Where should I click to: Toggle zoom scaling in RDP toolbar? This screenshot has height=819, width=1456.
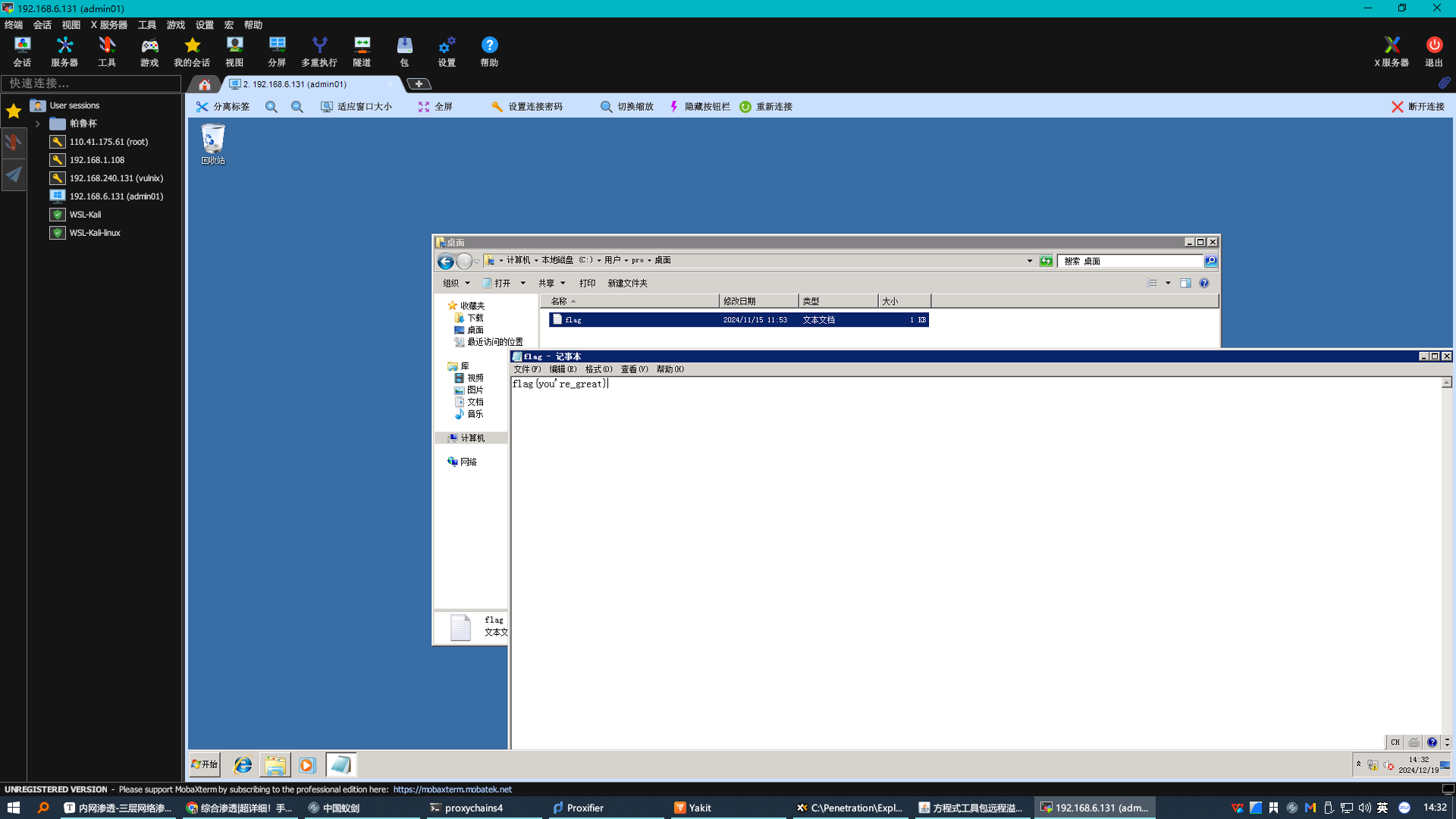pos(627,107)
